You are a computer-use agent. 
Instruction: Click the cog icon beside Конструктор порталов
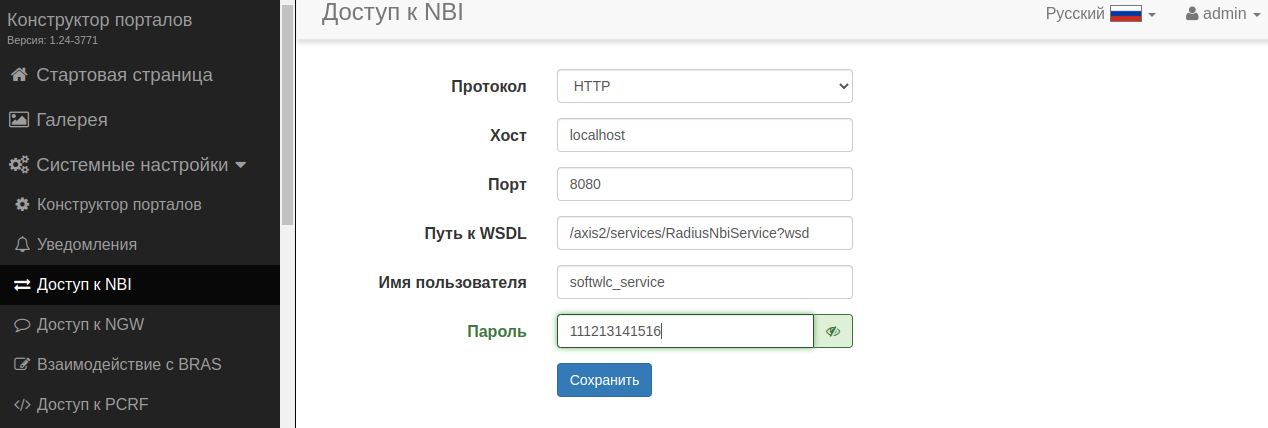coord(22,205)
